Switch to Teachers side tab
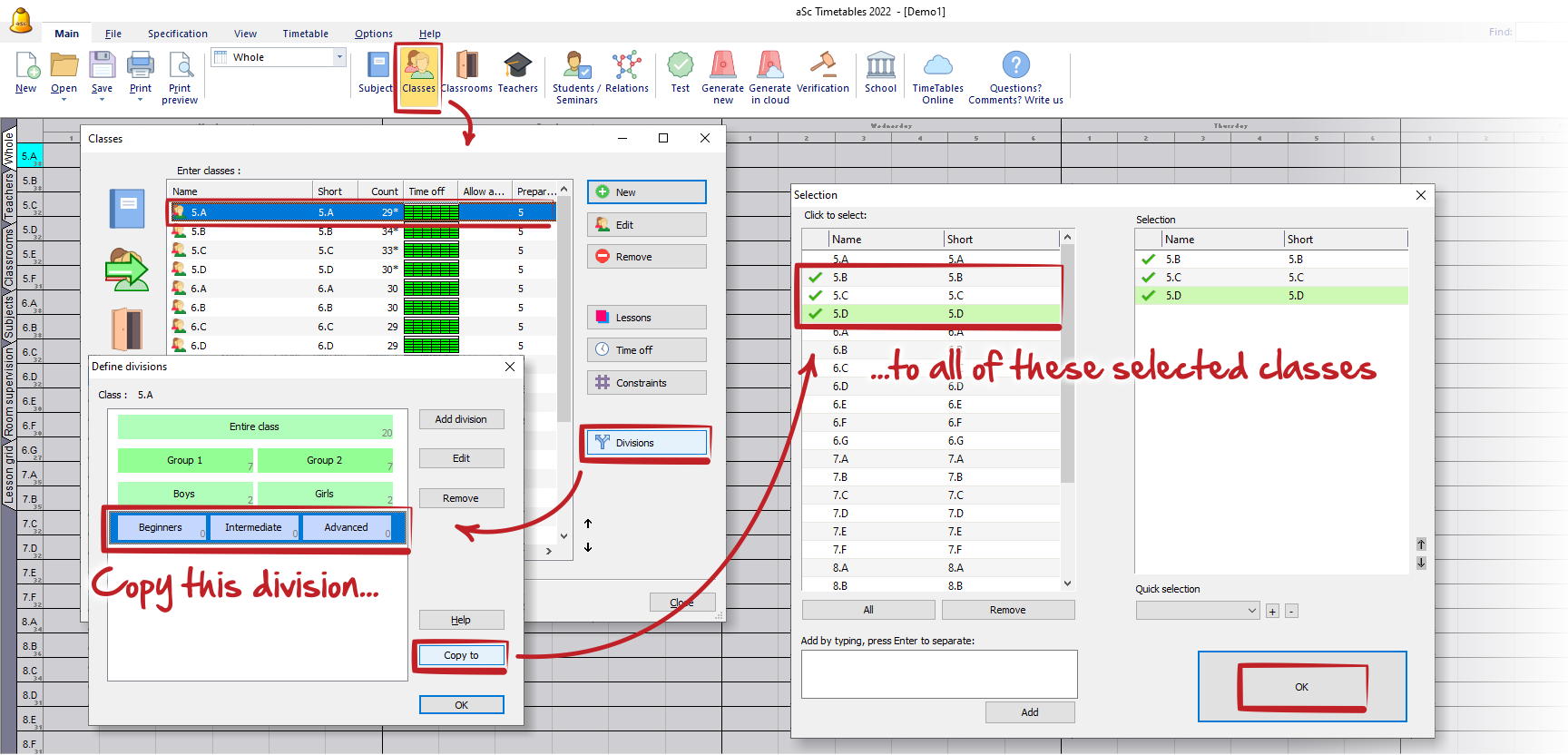 [x=9, y=197]
